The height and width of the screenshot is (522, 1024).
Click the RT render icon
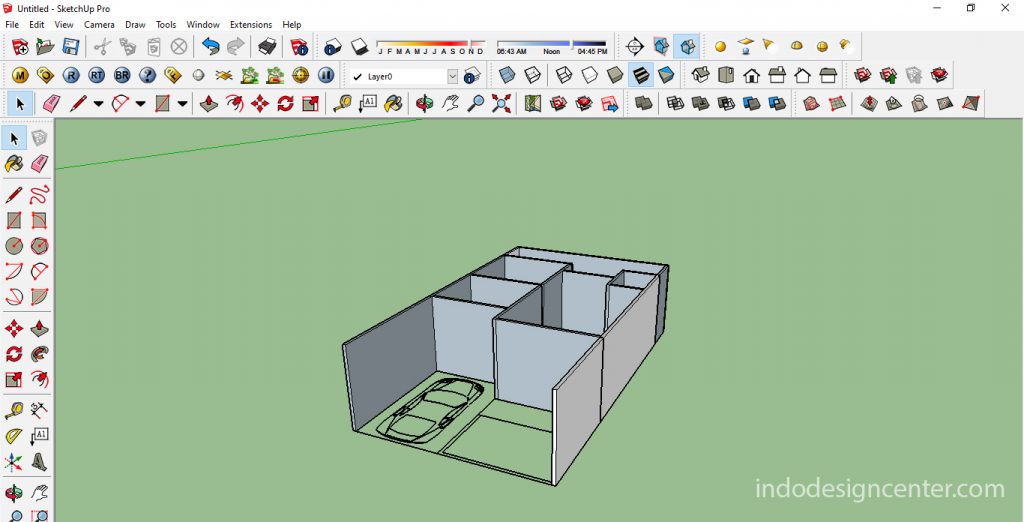pyautogui.click(x=97, y=75)
